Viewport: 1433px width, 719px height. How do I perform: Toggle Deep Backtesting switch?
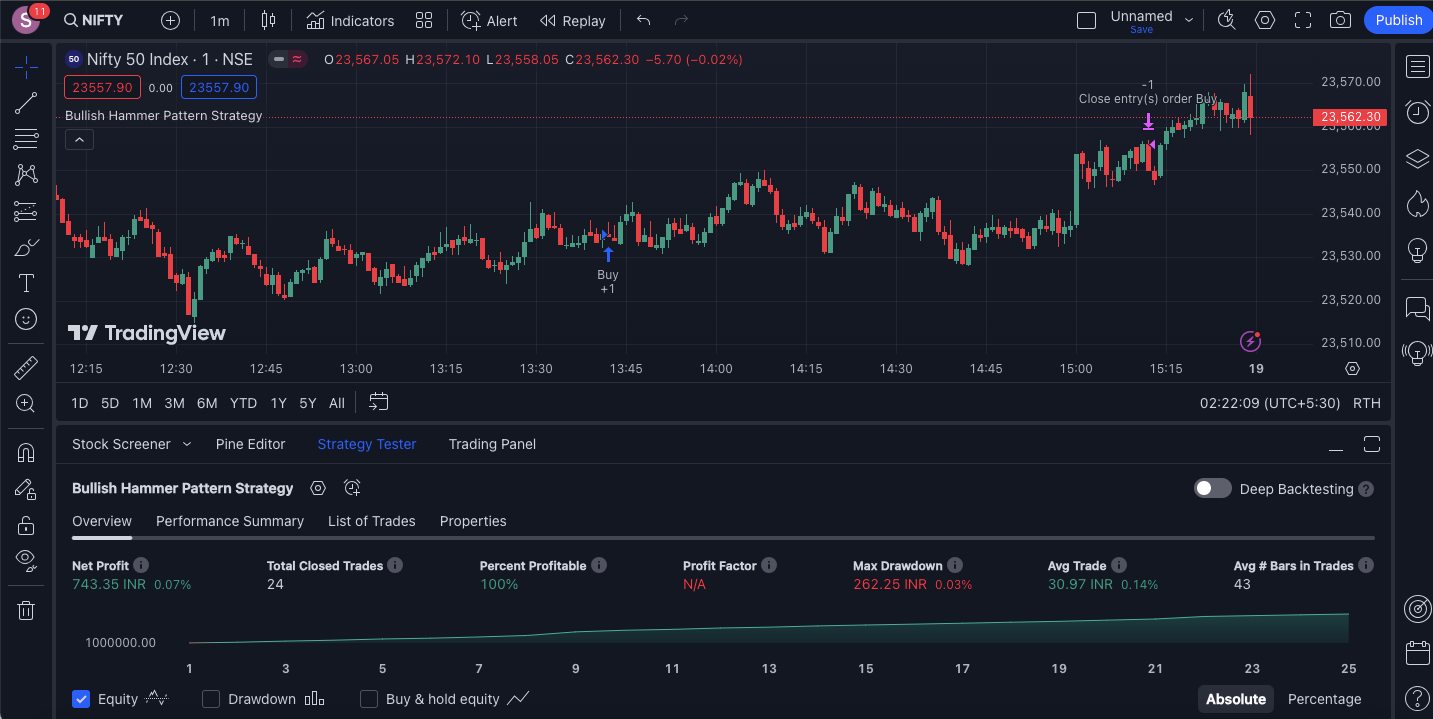tap(1213, 488)
